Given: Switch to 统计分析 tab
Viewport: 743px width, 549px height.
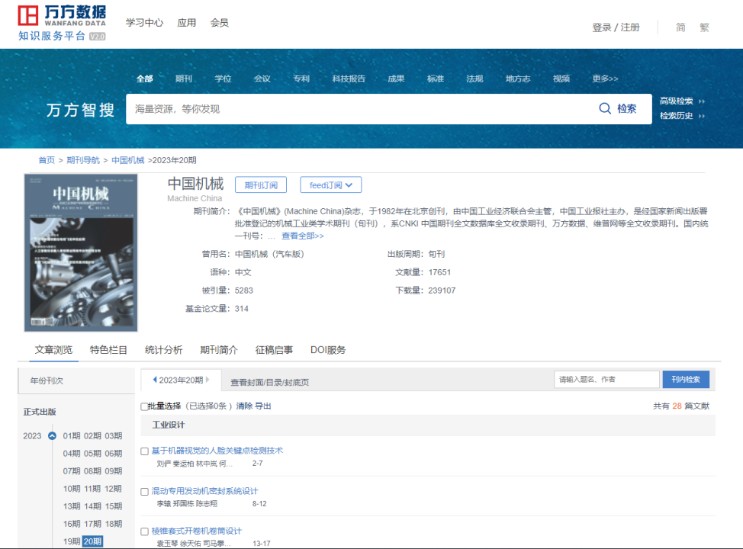Looking at the screenshot, I should tap(163, 350).
